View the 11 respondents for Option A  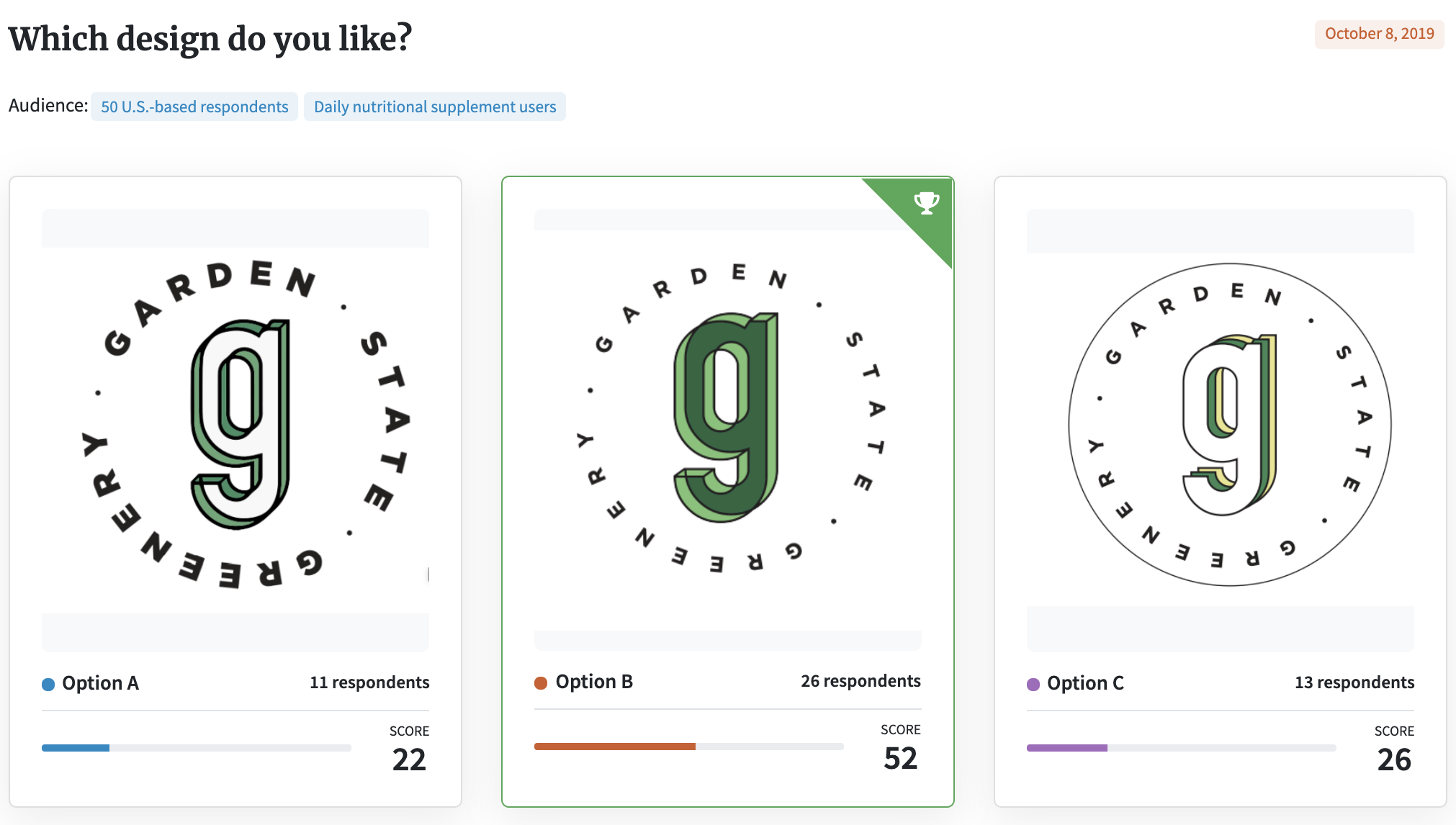point(369,682)
